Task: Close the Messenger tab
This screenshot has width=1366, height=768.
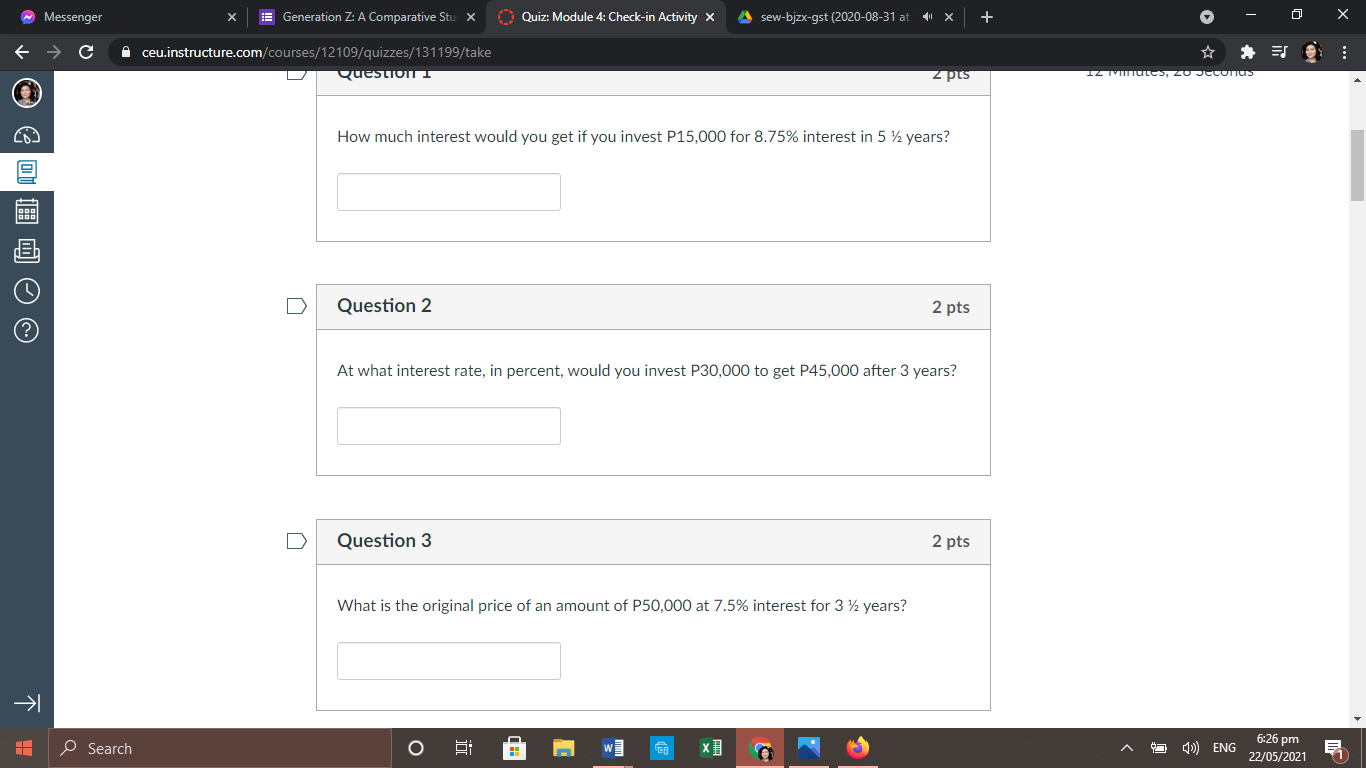Action: pos(231,17)
